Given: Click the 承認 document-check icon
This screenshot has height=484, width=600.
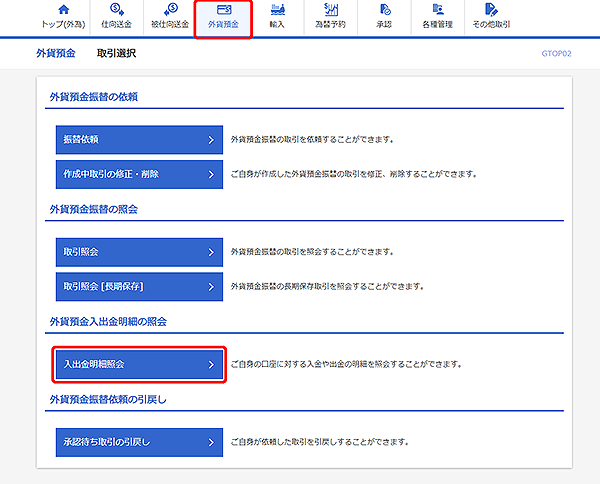Looking at the screenshot, I should point(385,9).
